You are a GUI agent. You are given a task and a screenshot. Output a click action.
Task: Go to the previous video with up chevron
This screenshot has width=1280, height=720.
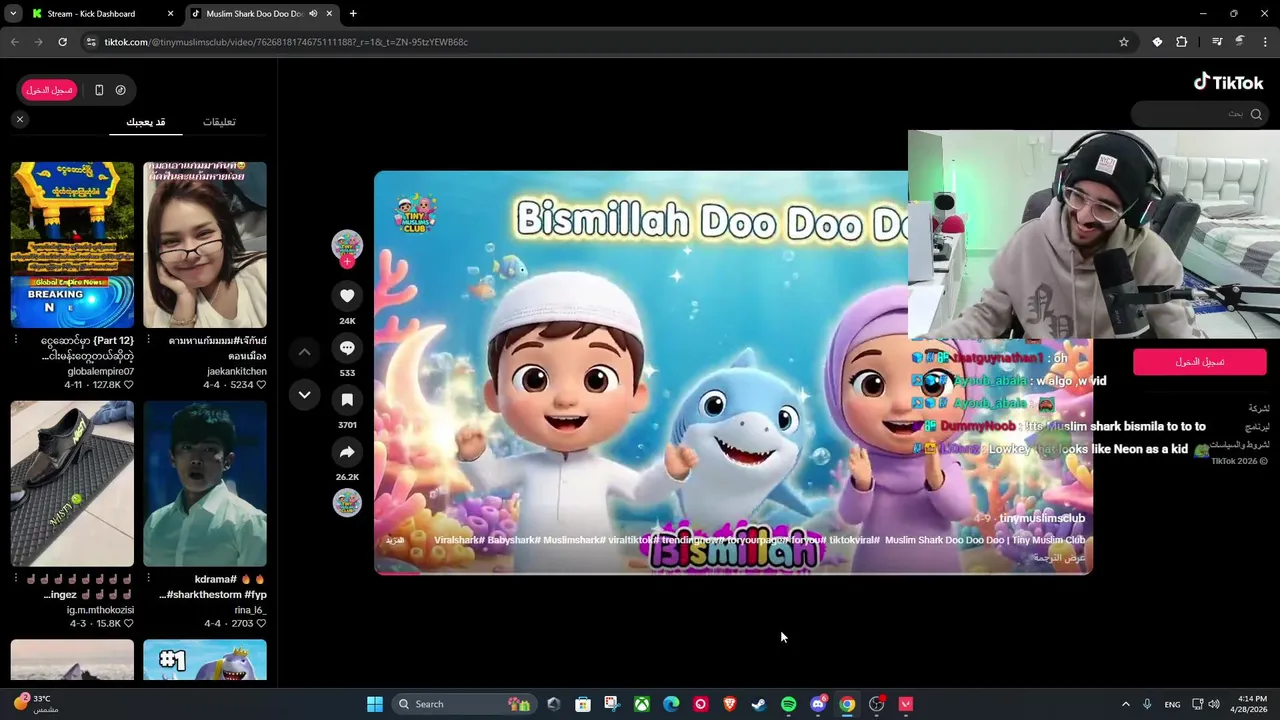point(304,352)
